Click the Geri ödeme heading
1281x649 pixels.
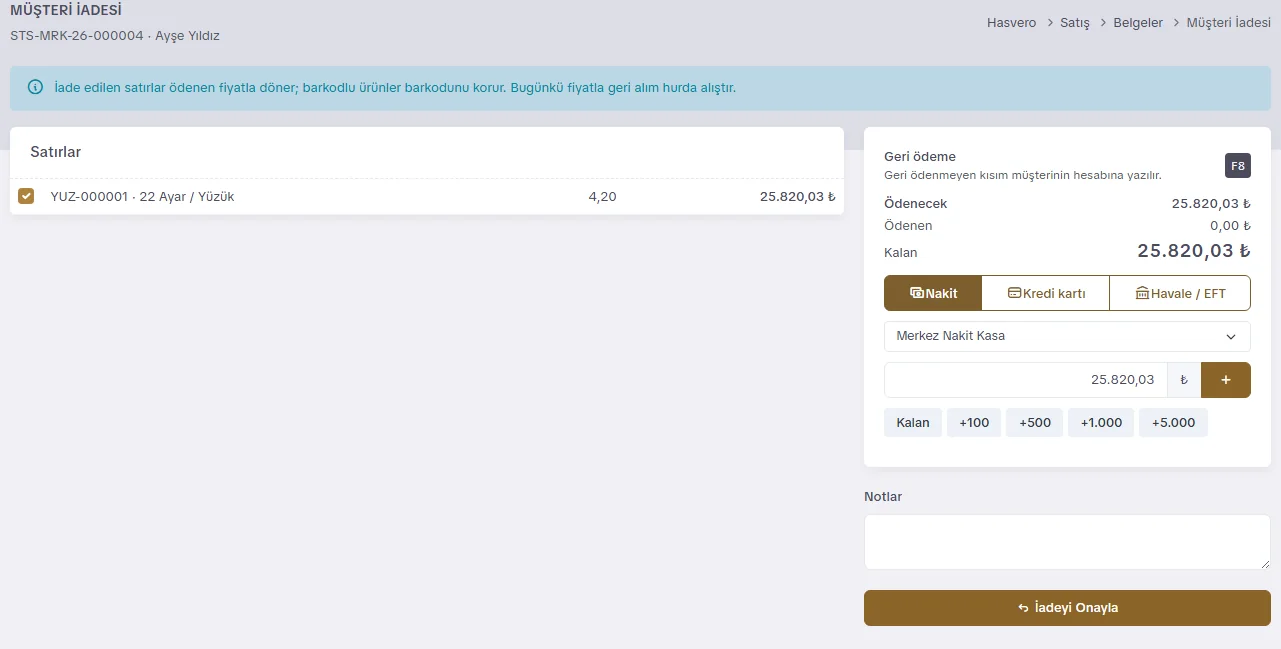[x=920, y=156]
